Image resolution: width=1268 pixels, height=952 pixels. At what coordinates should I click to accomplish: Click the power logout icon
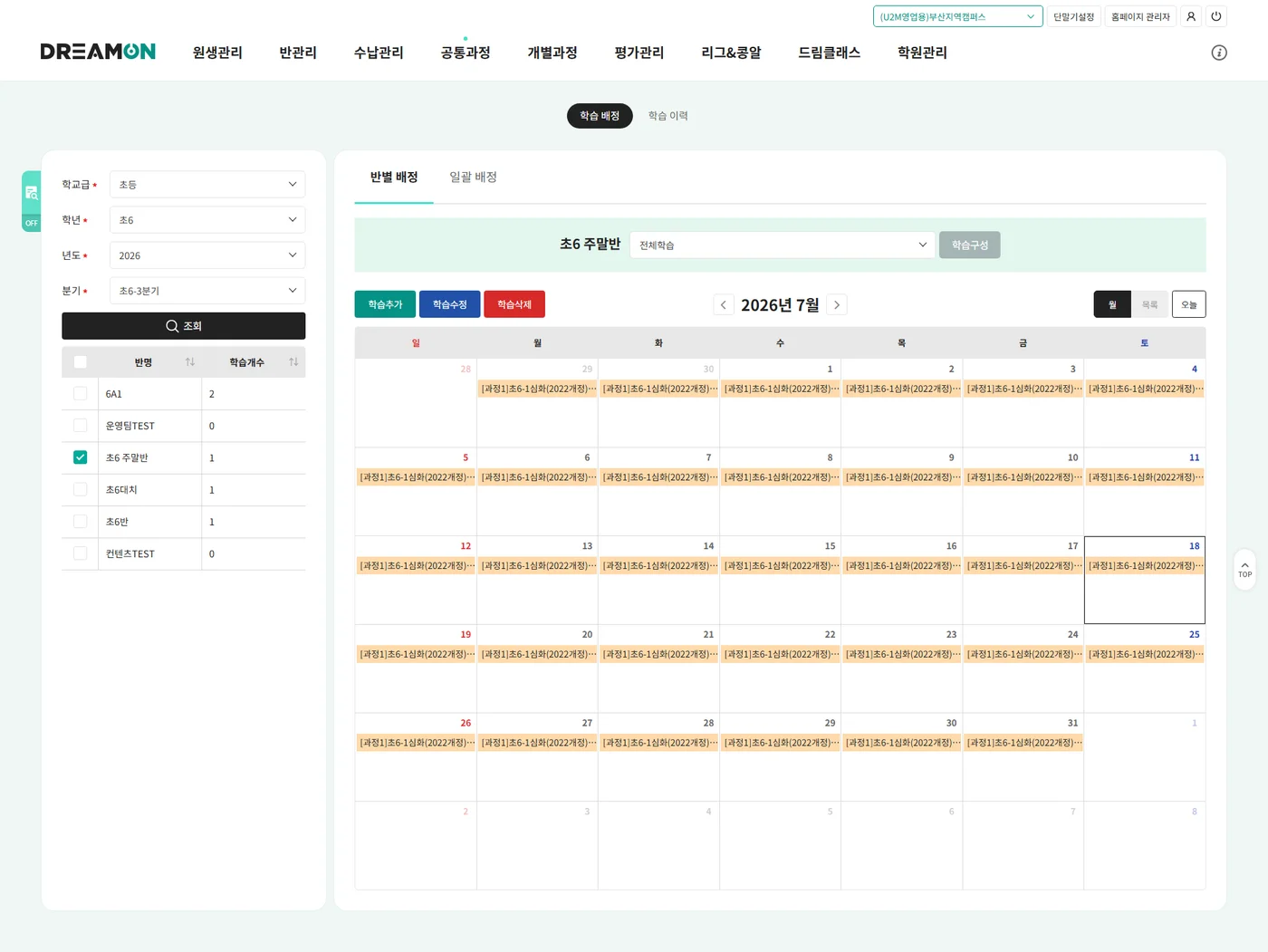point(1216,16)
